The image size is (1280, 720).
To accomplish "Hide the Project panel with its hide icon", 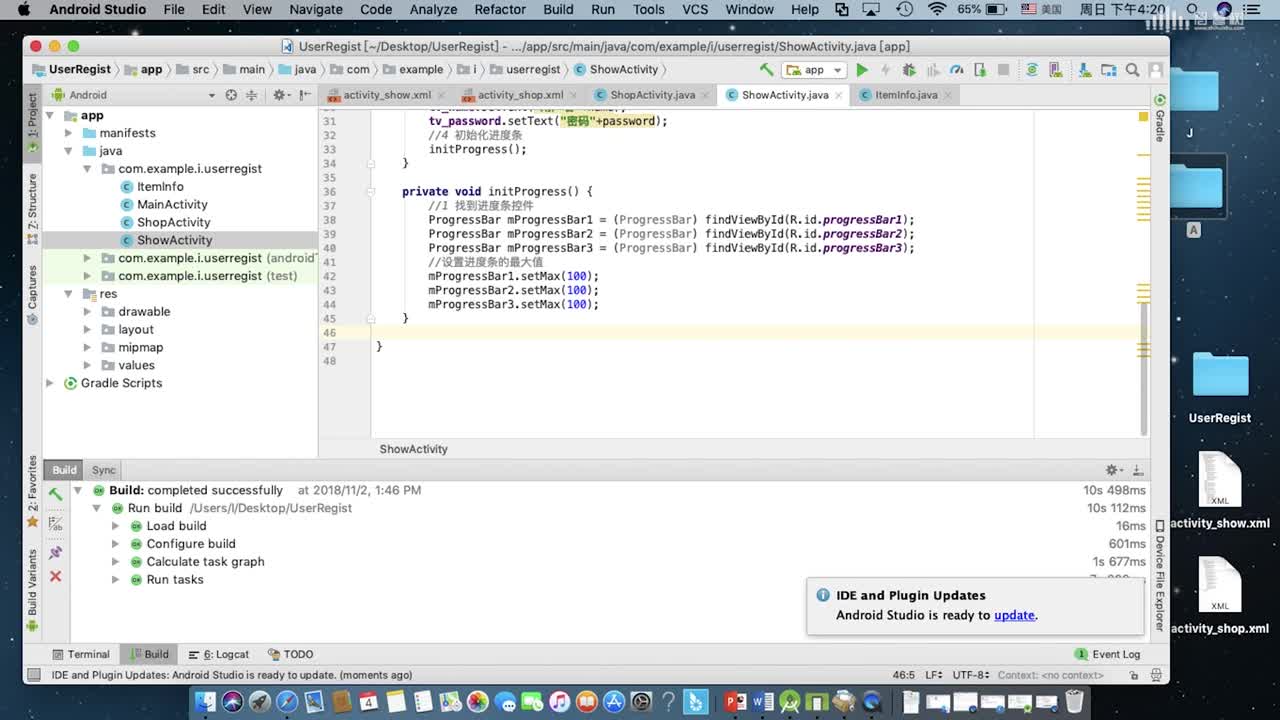I will (x=303, y=95).
